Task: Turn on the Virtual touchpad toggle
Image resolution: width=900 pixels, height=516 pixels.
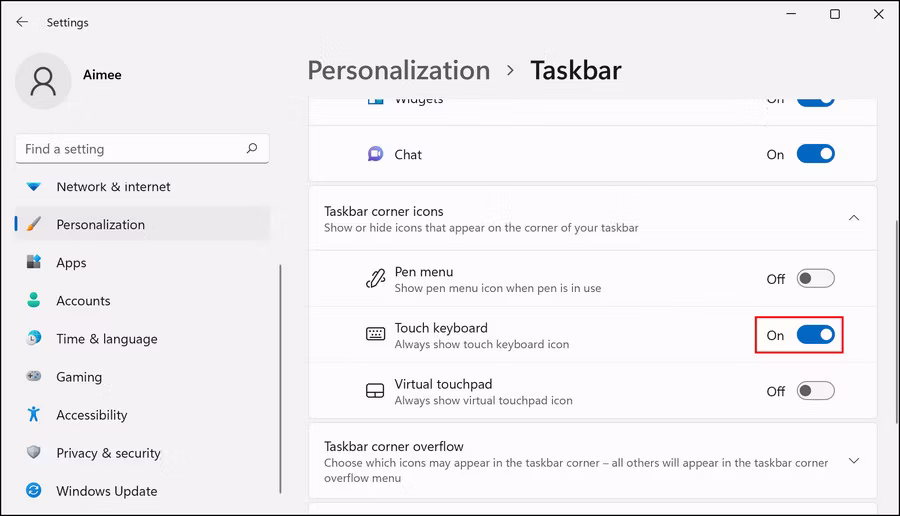Action: (815, 391)
